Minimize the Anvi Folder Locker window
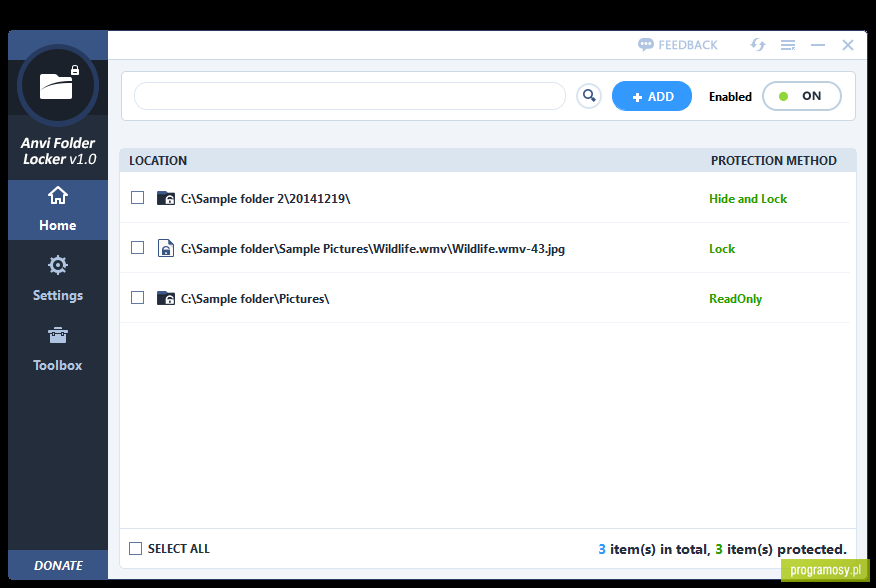The image size is (876, 588). tap(818, 45)
